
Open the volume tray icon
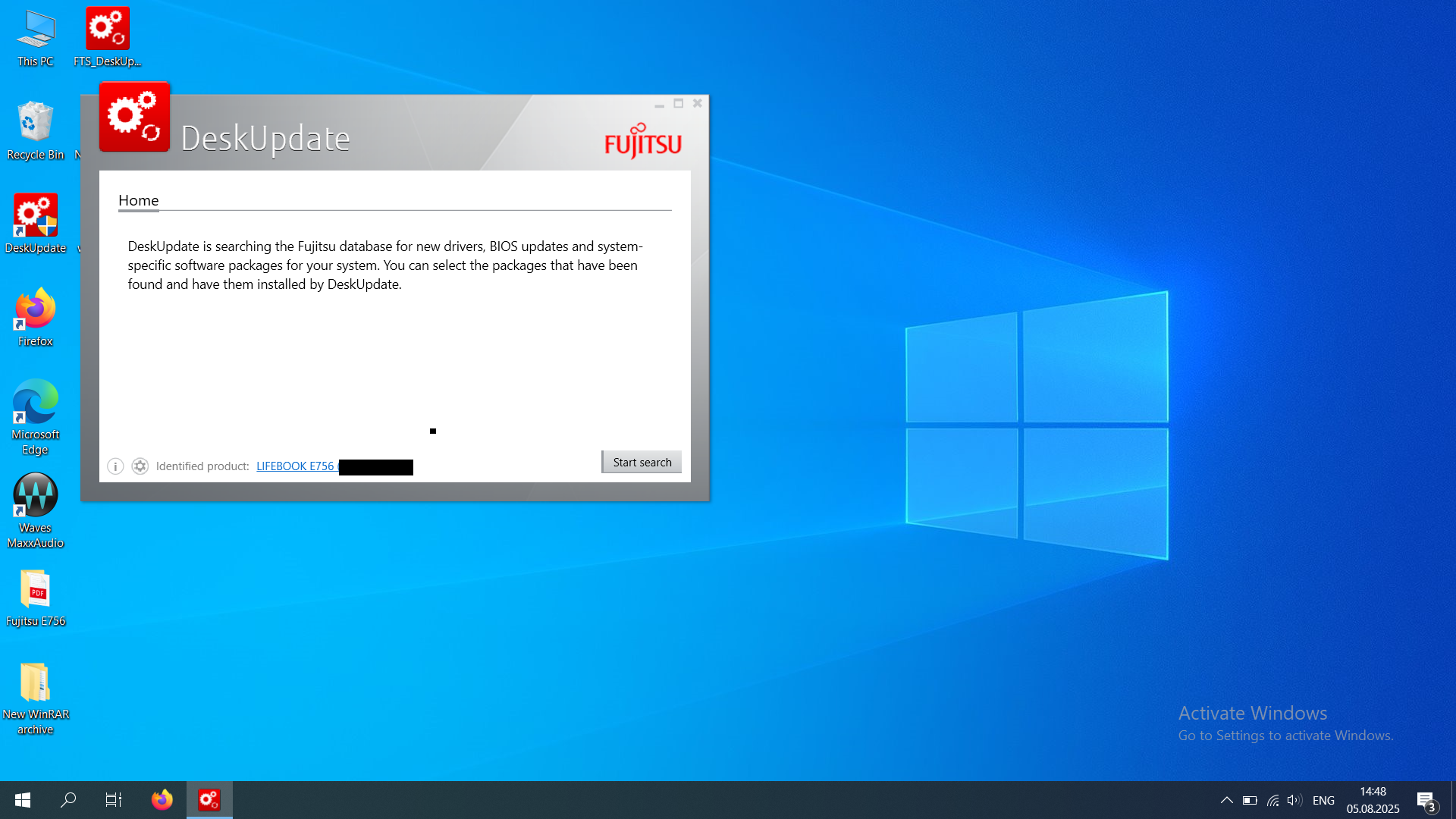(x=1294, y=800)
